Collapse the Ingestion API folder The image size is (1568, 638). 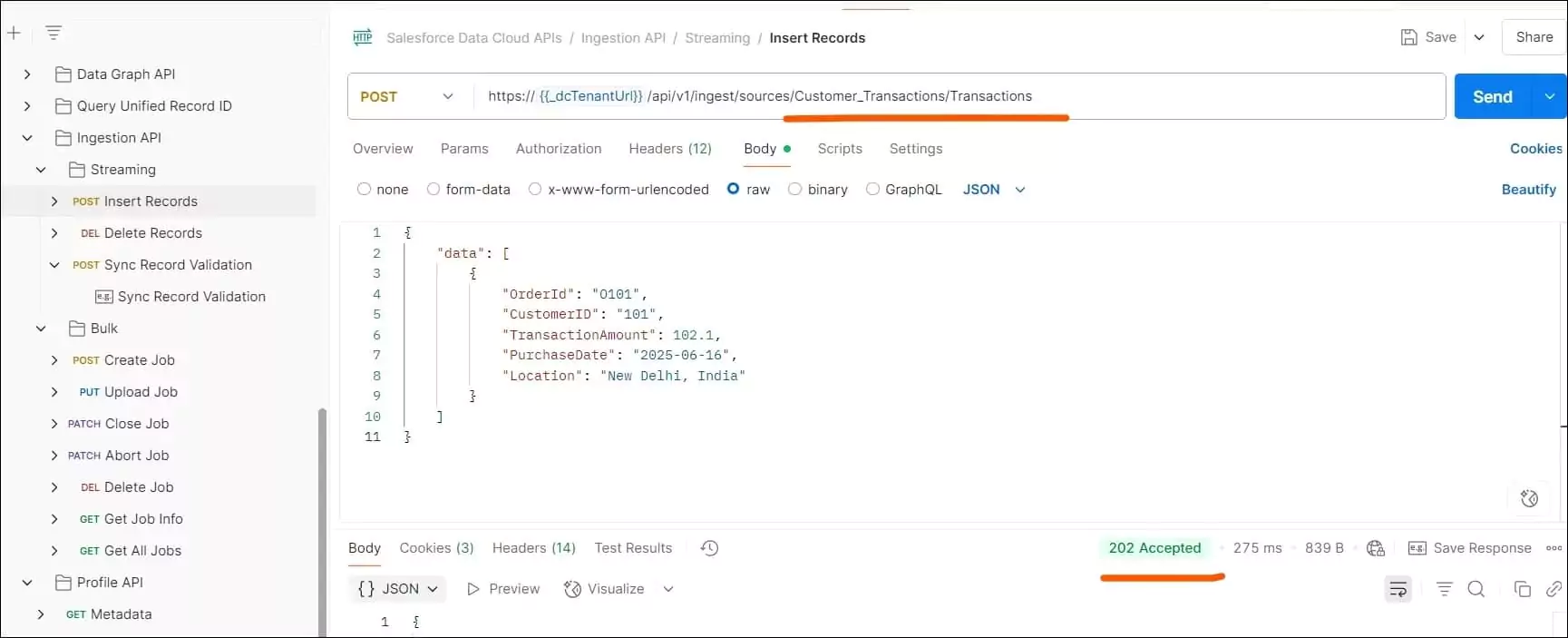coord(27,138)
